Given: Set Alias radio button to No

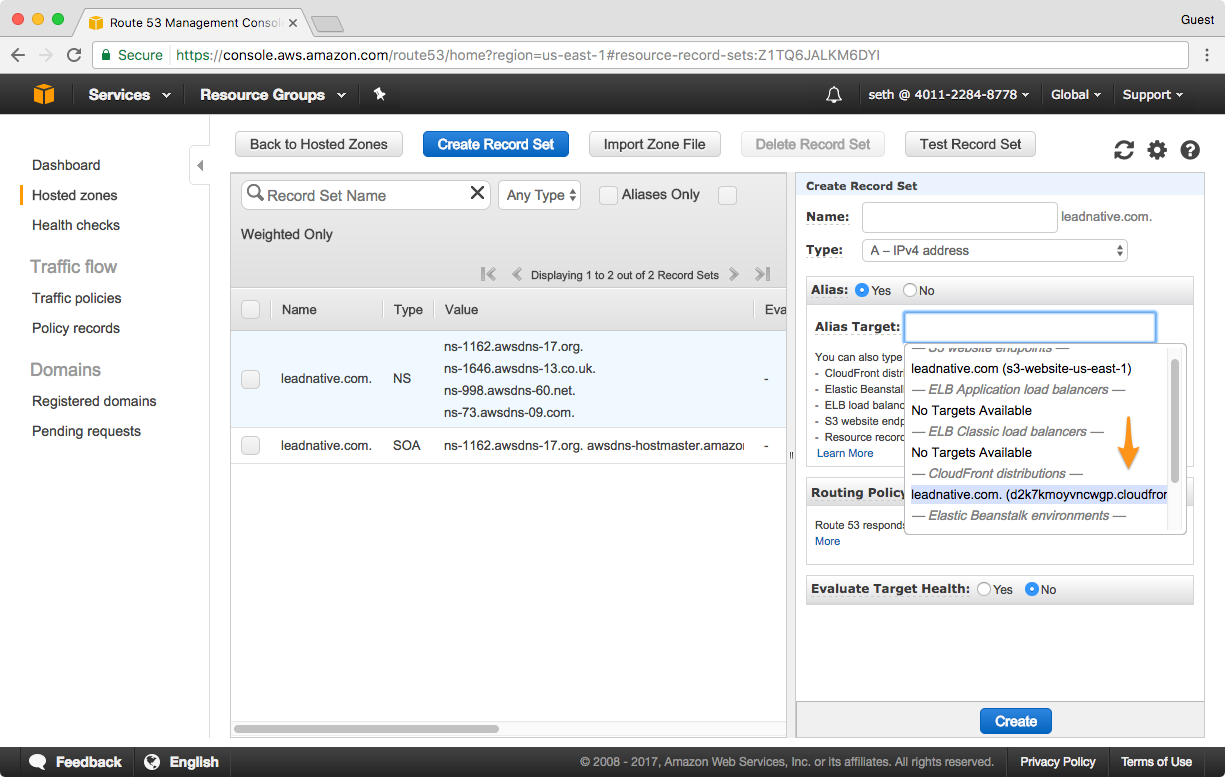Looking at the screenshot, I should (909, 290).
